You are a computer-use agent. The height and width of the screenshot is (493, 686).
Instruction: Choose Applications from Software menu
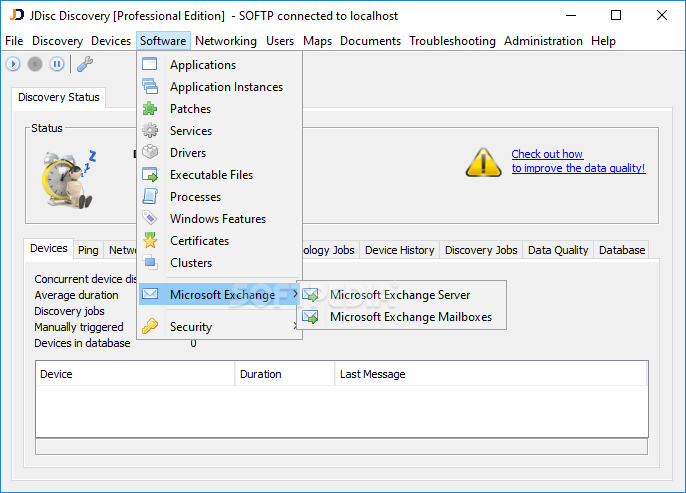click(220, 64)
